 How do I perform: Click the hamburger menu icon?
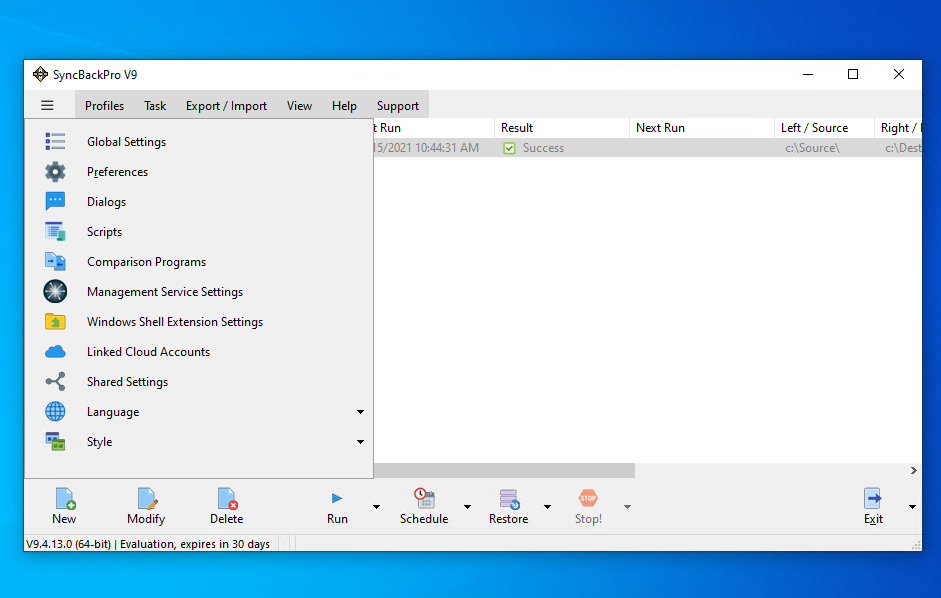pyautogui.click(x=47, y=106)
